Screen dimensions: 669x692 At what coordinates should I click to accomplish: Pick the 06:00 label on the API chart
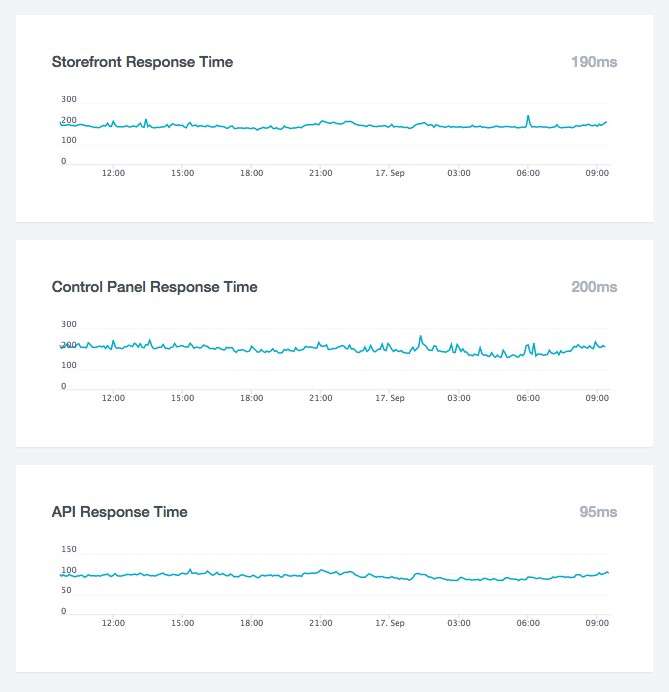click(x=528, y=623)
